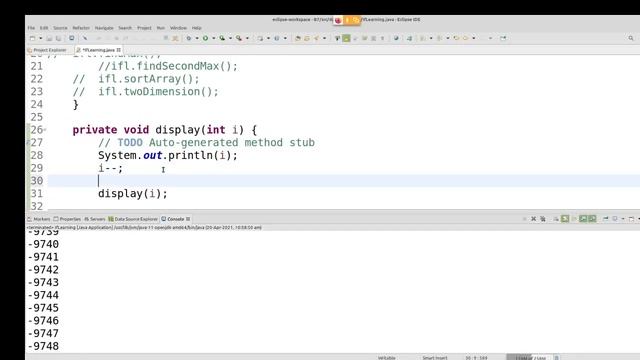Click the New file toolbar icon
Screen dimensions: 640x360
32,38
